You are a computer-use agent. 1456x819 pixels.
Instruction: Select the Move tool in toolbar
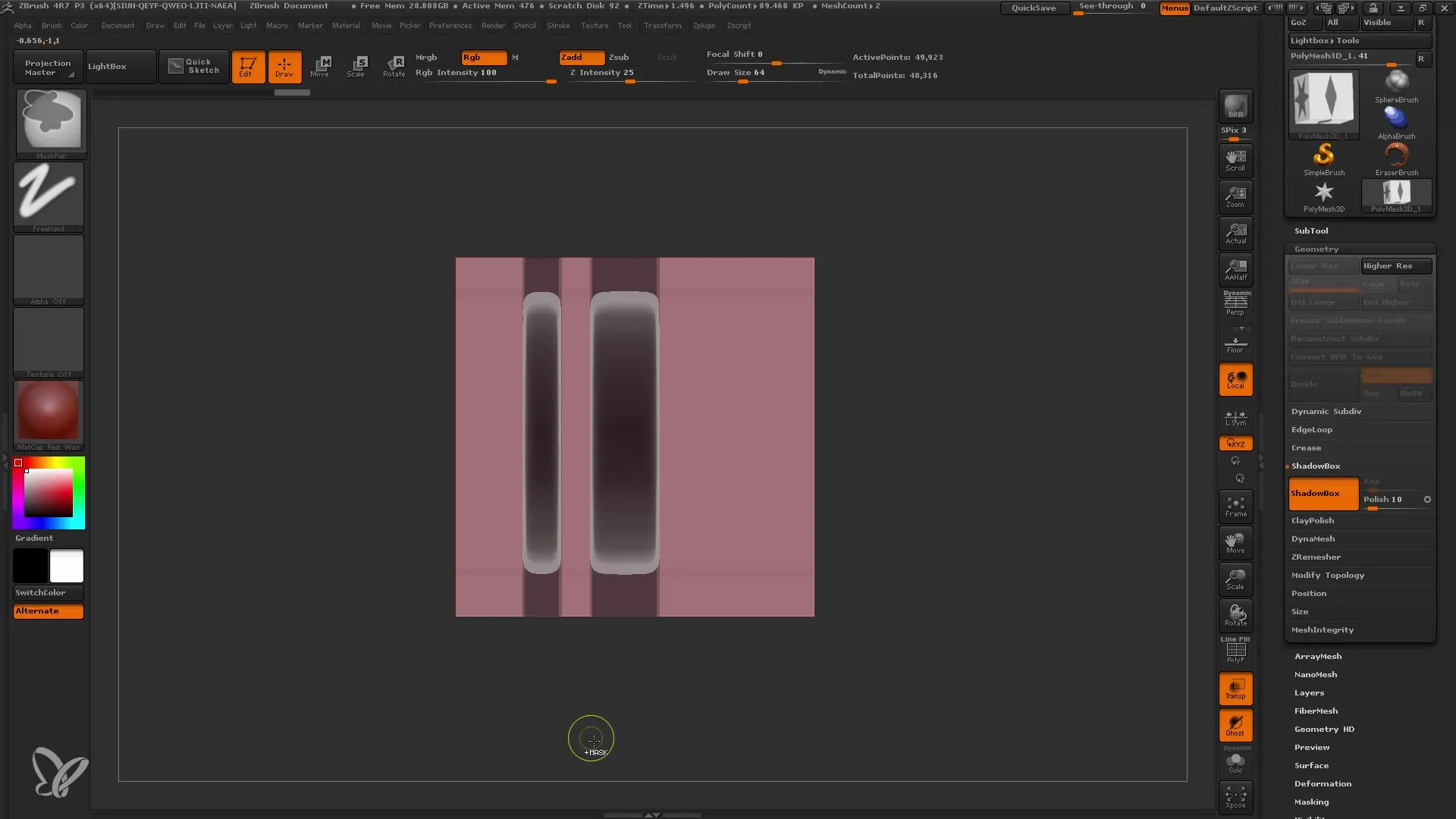click(x=320, y=66)
